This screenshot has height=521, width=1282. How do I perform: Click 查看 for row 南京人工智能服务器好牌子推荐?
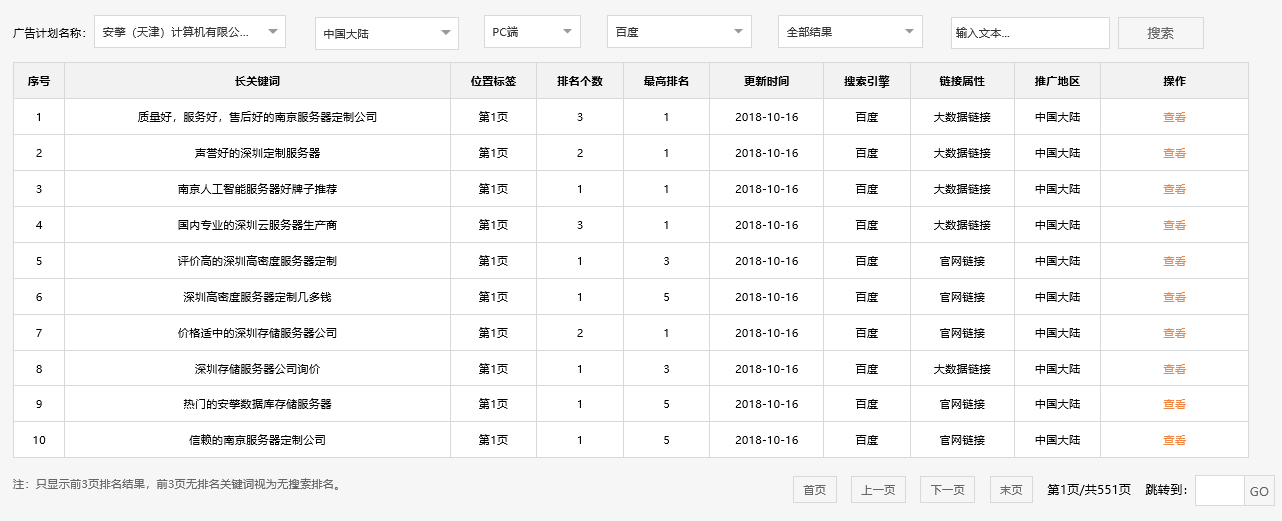1174,189
